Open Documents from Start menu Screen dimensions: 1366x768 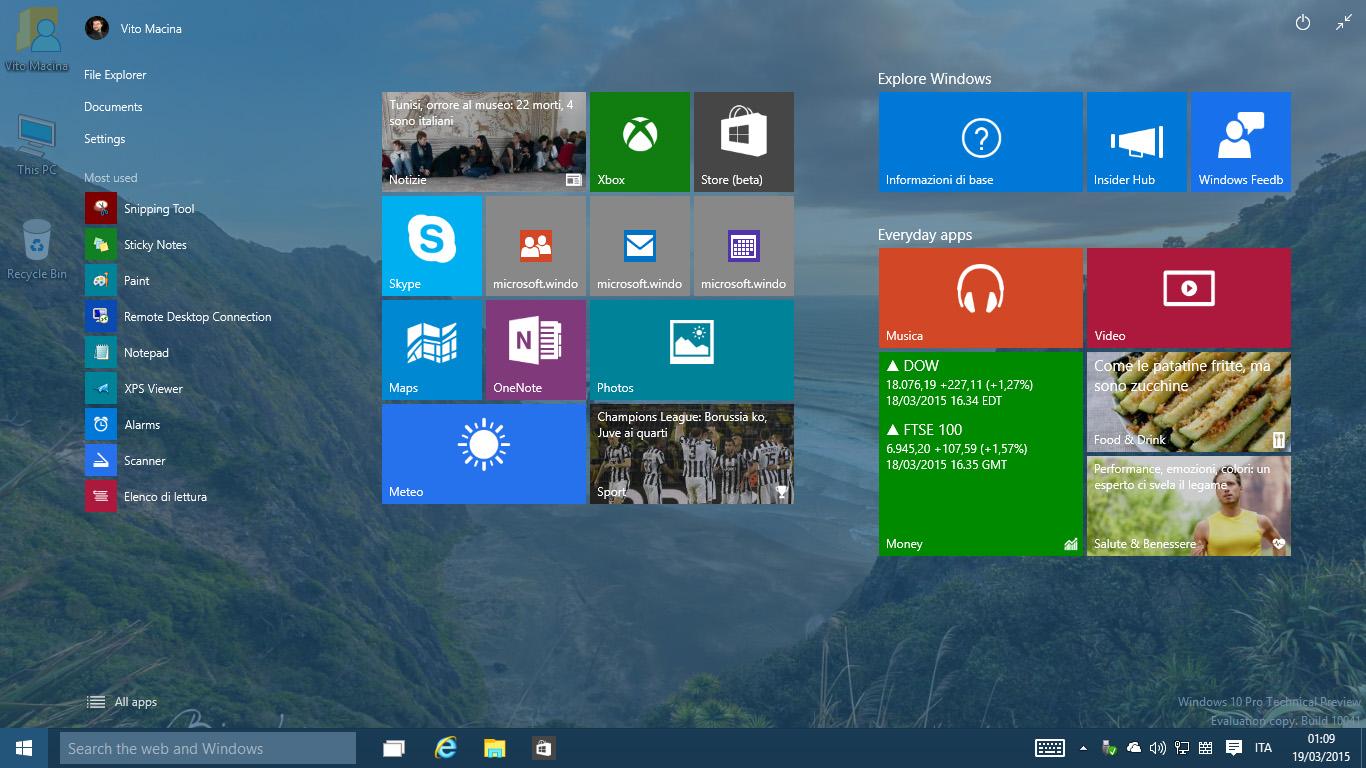(x=113, y=107)
